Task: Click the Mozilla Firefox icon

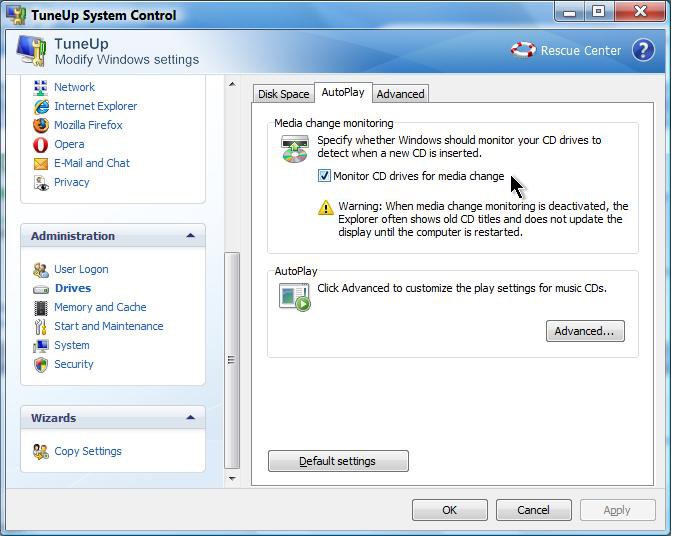Action: pyautogui.click(x=41, y=125)
